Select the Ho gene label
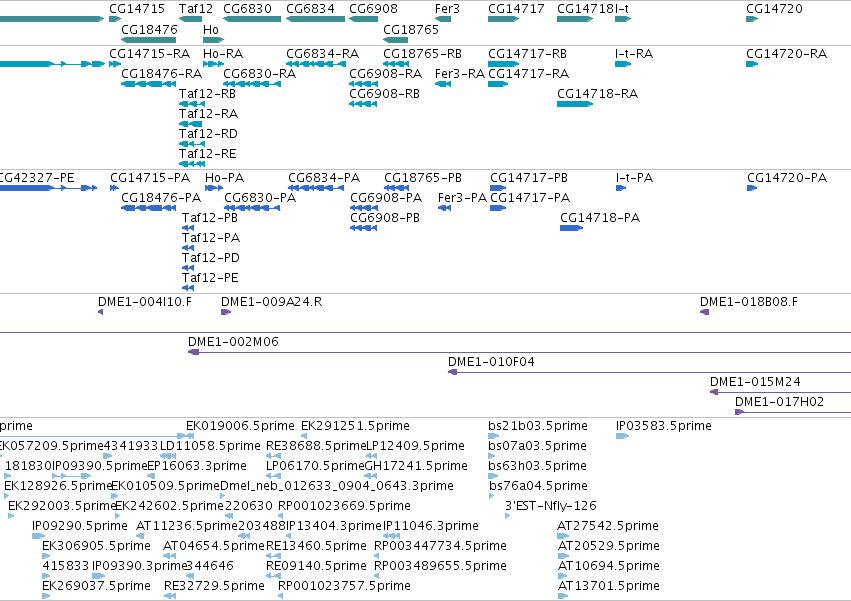This screenshot has width=851, height=601. (211, 29)
